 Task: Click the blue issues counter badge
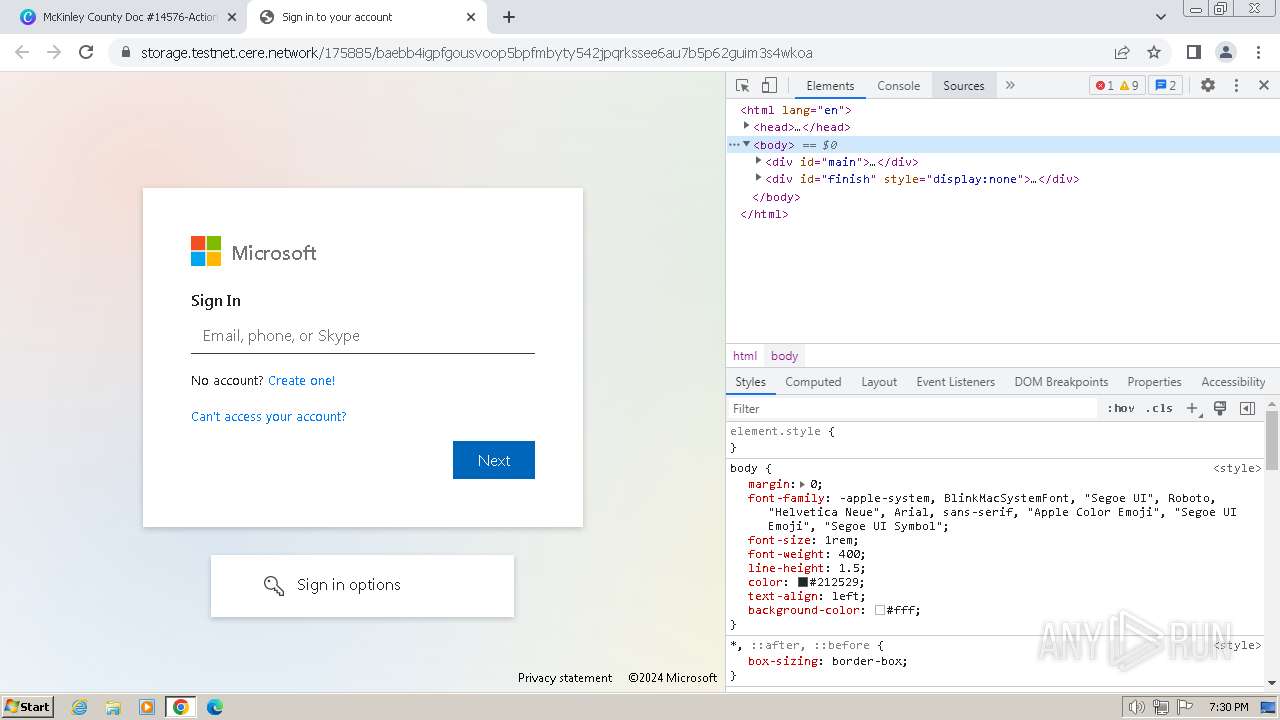1165,86
